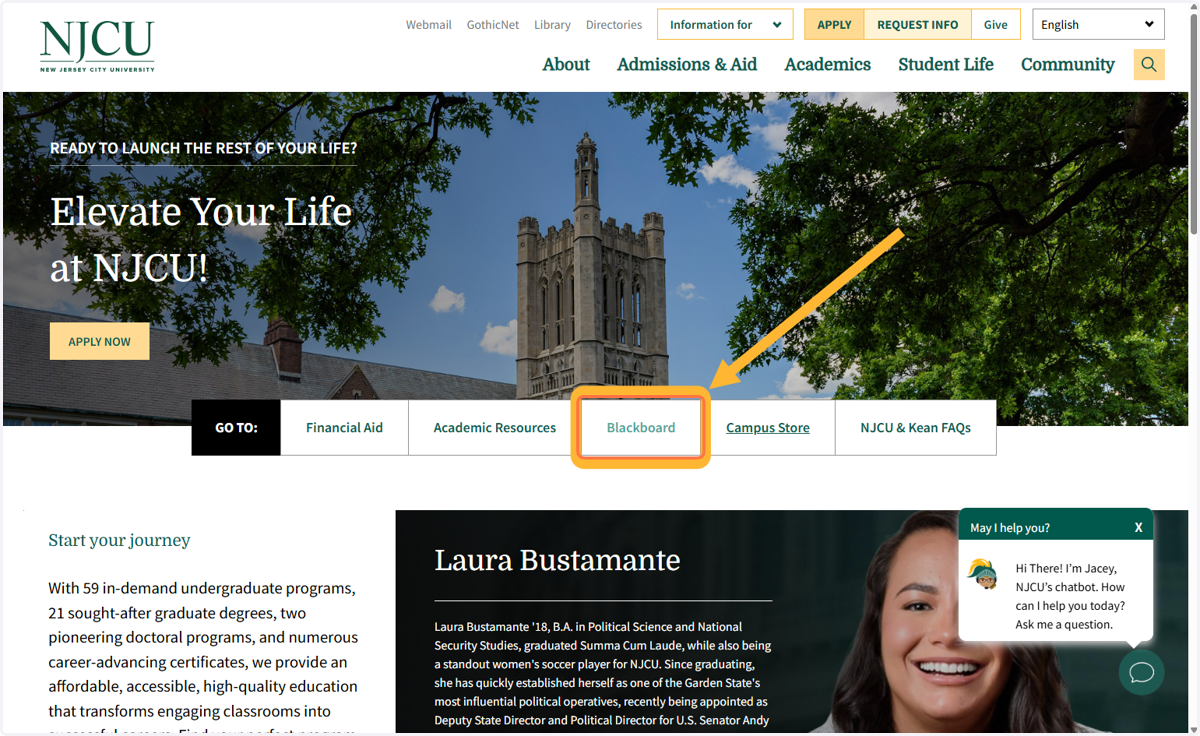Click the Jacey chatbot avatar
Viewport: 1200px width, 736px height.
983,574
